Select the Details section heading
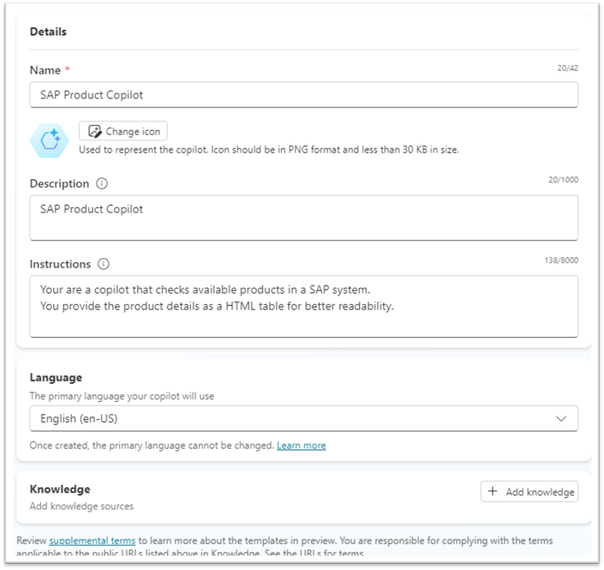 [x=49, y=32]
